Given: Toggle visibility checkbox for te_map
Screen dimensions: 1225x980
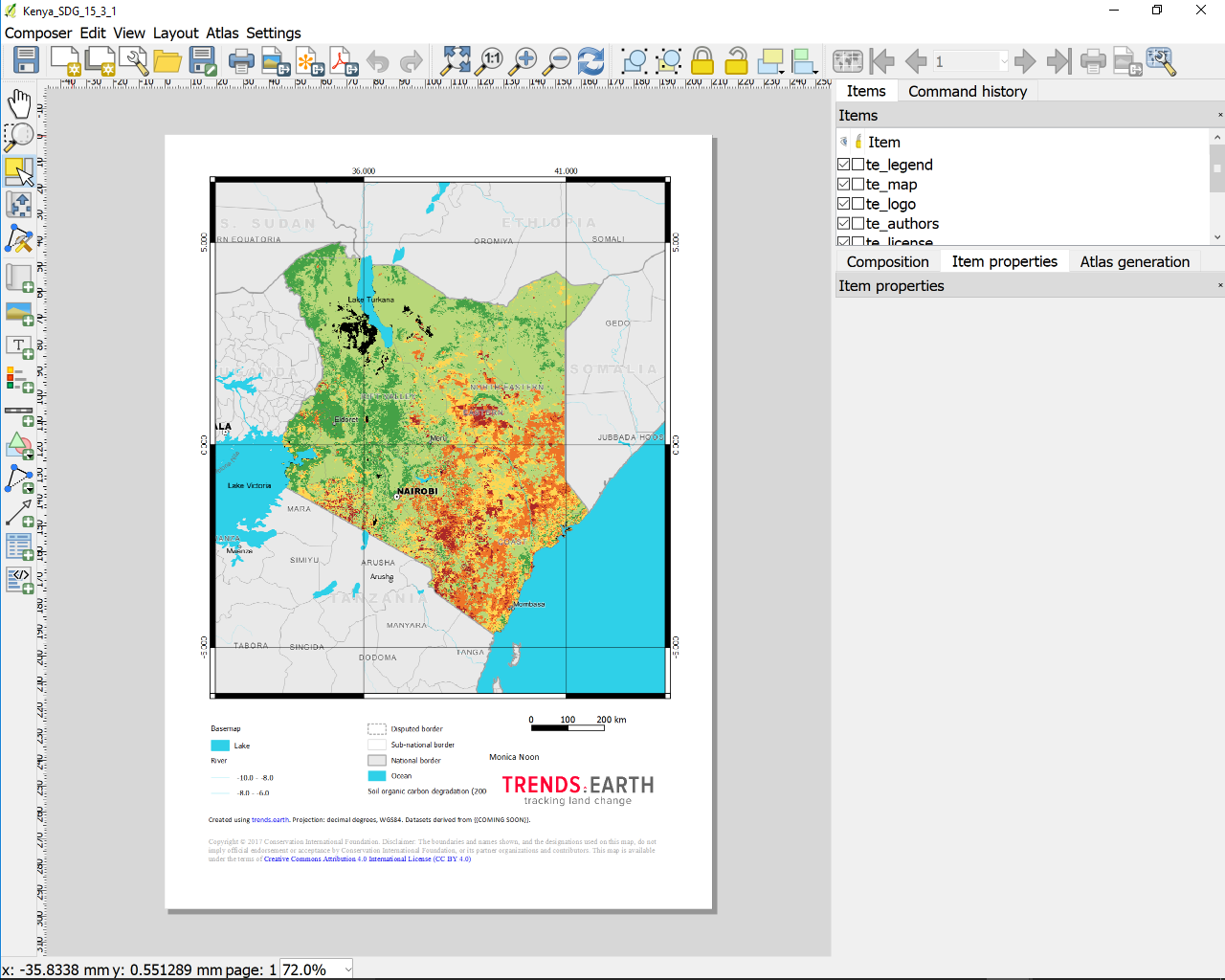Looking at the screenshot, I should click(x=844, y=184).
